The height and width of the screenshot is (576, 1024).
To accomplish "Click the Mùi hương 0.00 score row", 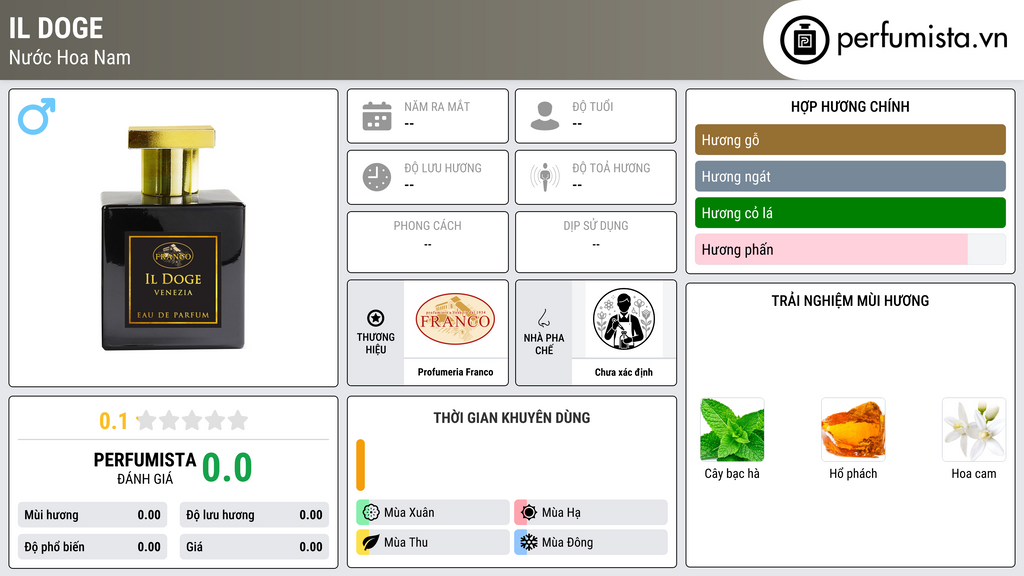I will tap(92, 515).
